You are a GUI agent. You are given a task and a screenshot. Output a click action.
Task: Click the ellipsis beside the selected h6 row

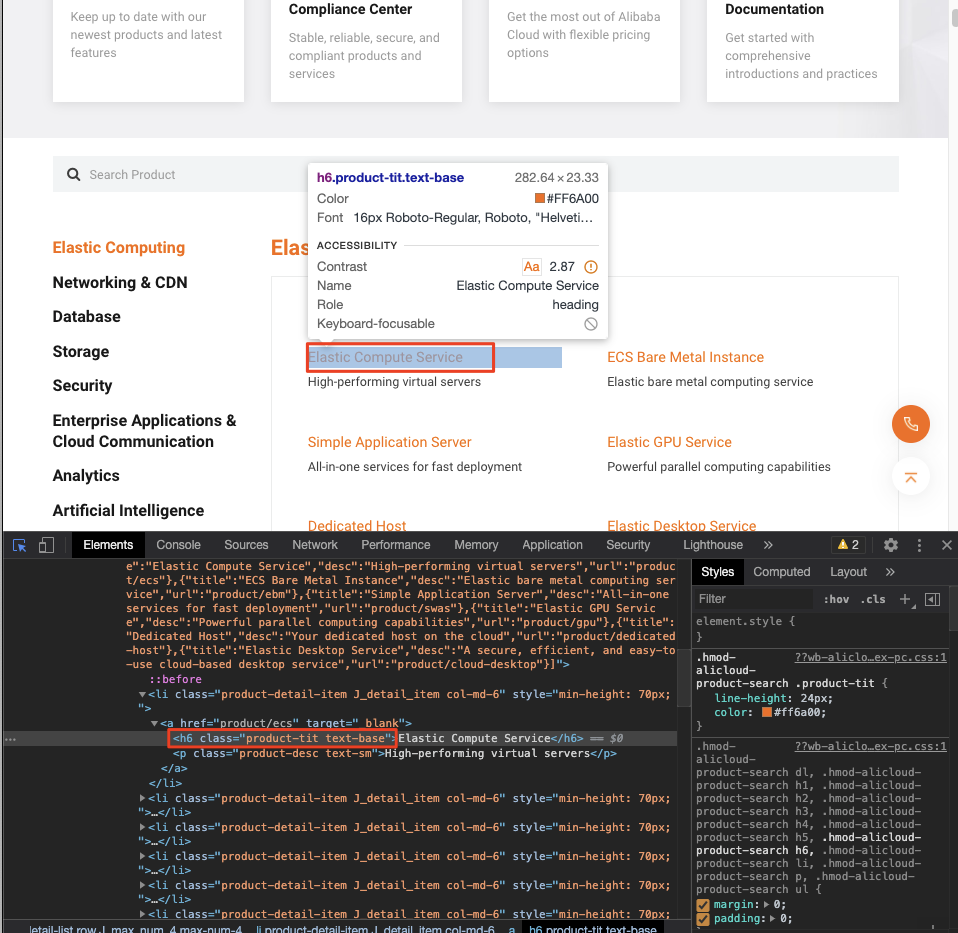[10, 739]
